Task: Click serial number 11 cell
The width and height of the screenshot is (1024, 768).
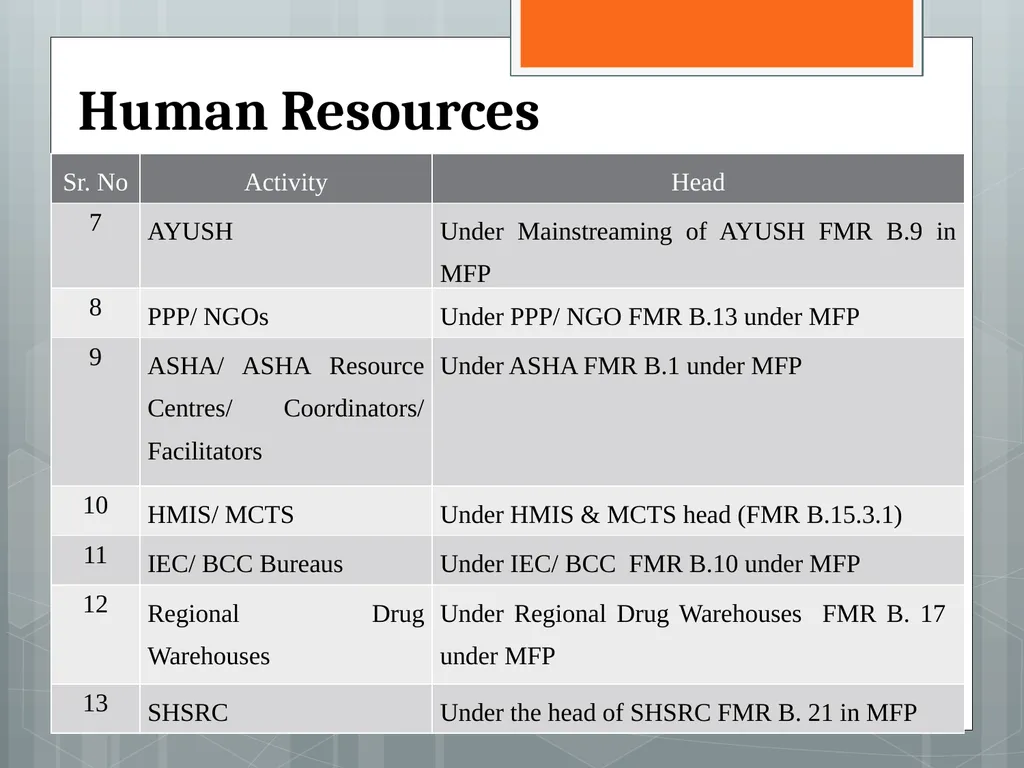Action: pos(95,560)
